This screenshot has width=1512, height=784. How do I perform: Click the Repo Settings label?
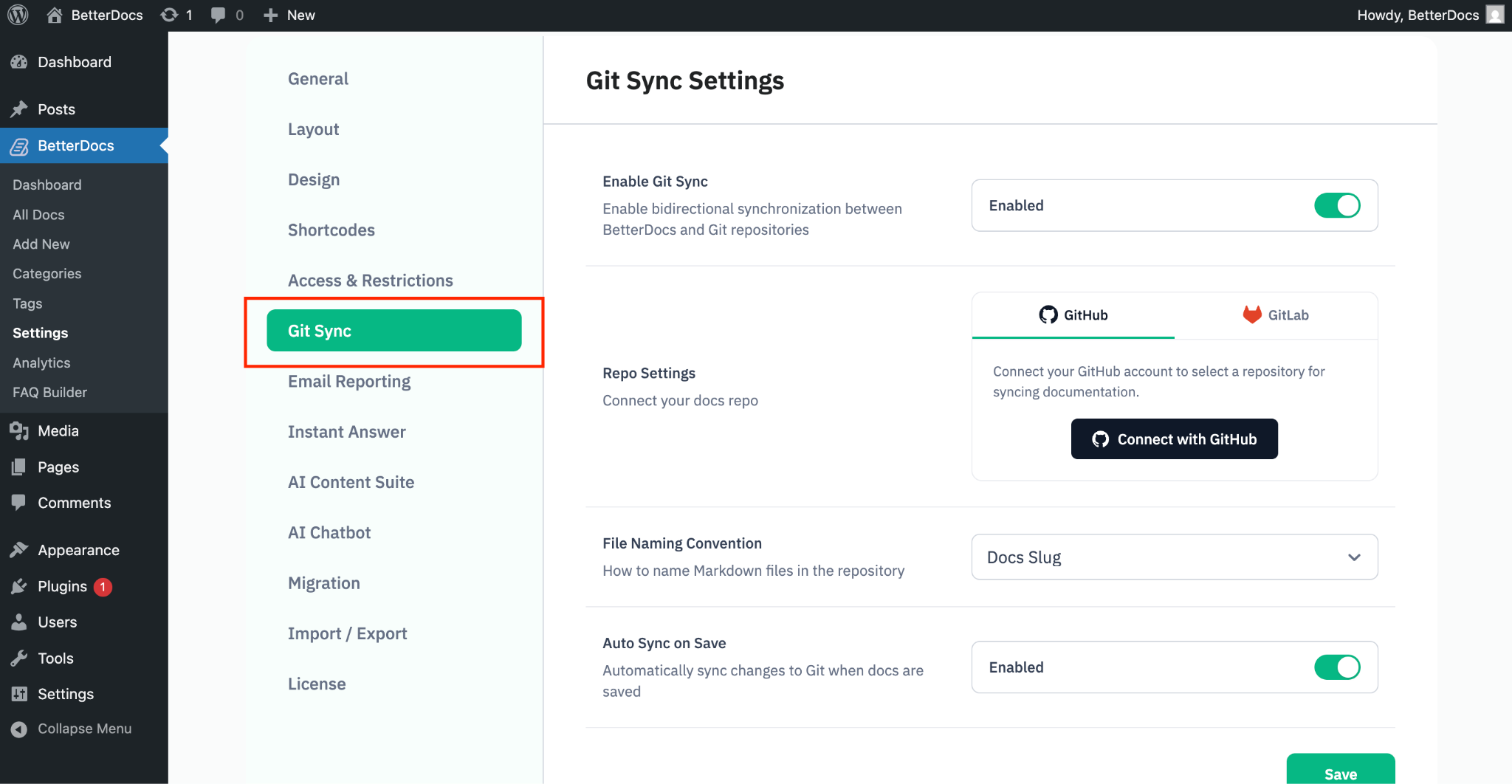click(649, 374)
